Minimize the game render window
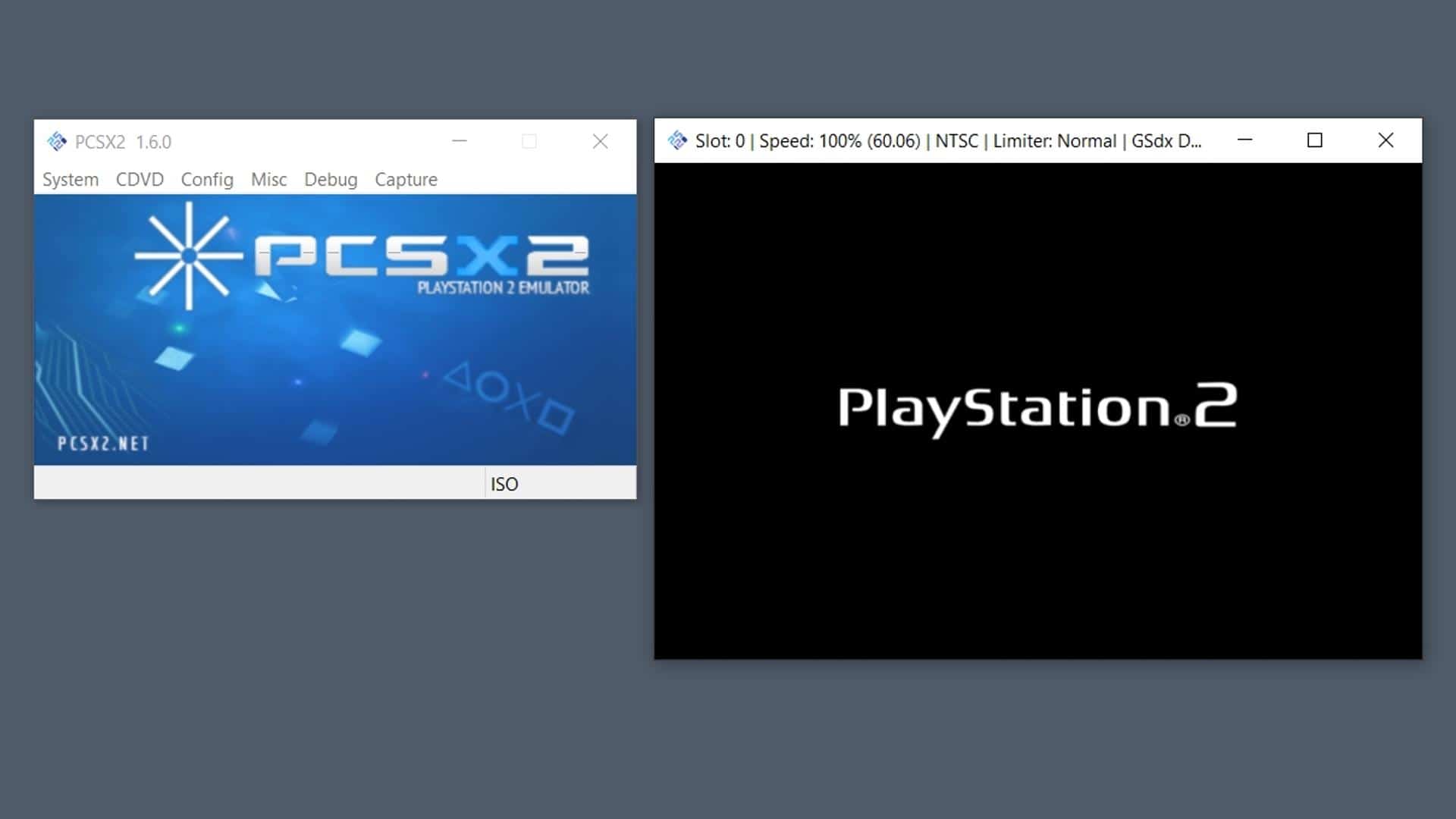This screenshot has width=1456, height=819. (x=1244, y=140)
